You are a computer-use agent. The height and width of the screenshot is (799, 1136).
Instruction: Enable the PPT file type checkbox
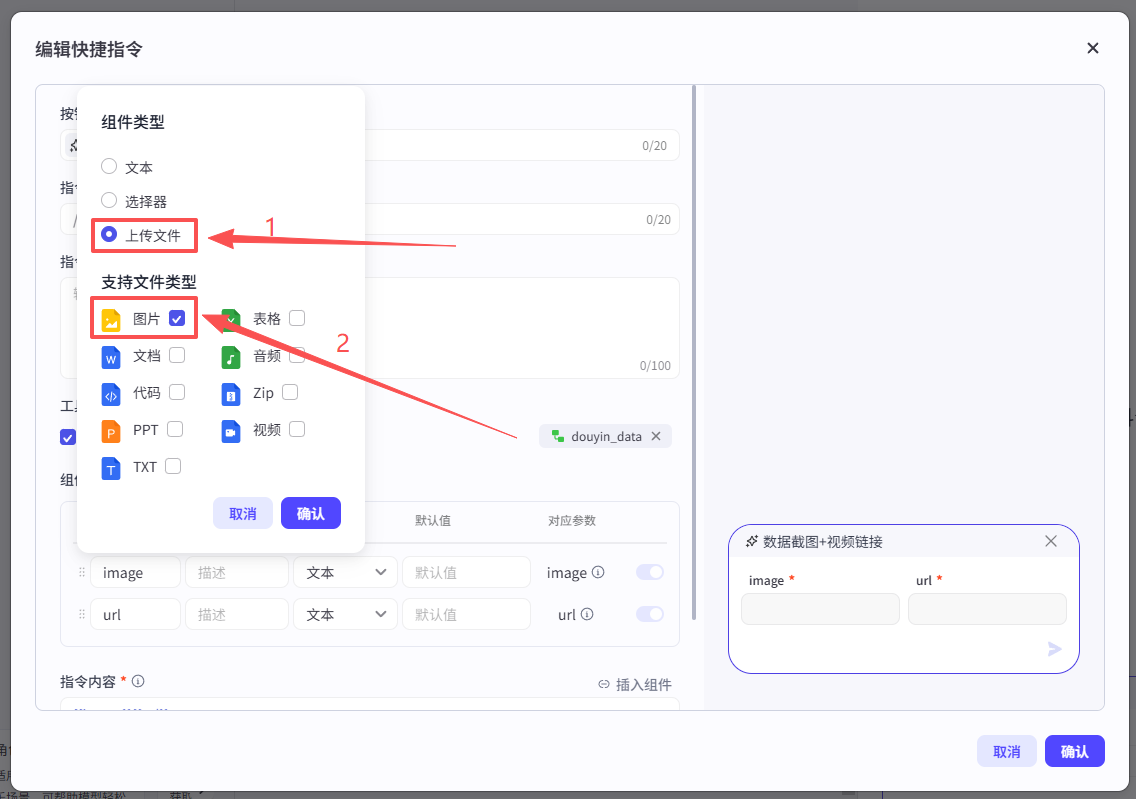[x=175, y=430]
